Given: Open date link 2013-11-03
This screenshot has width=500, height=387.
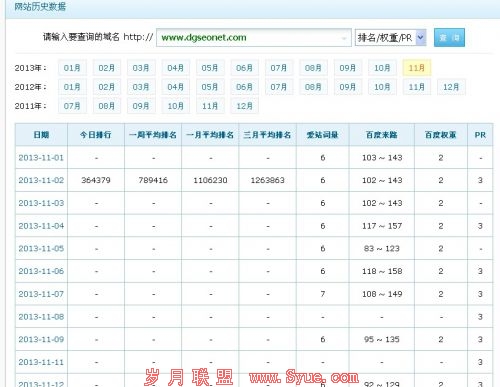Looking at the screenshot, I should pos(41,203).
